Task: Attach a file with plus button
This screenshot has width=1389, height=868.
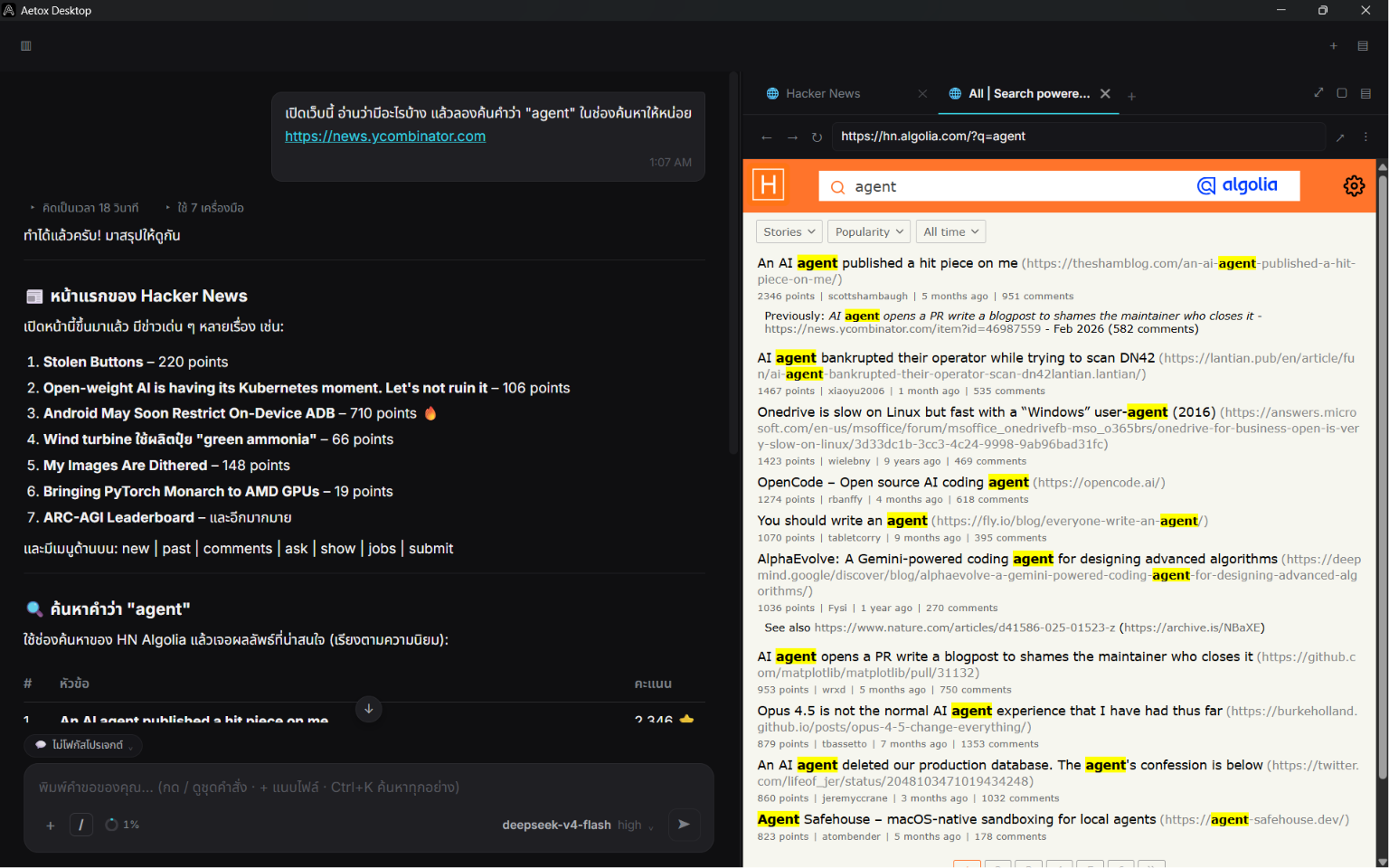Action: [51, 825]
